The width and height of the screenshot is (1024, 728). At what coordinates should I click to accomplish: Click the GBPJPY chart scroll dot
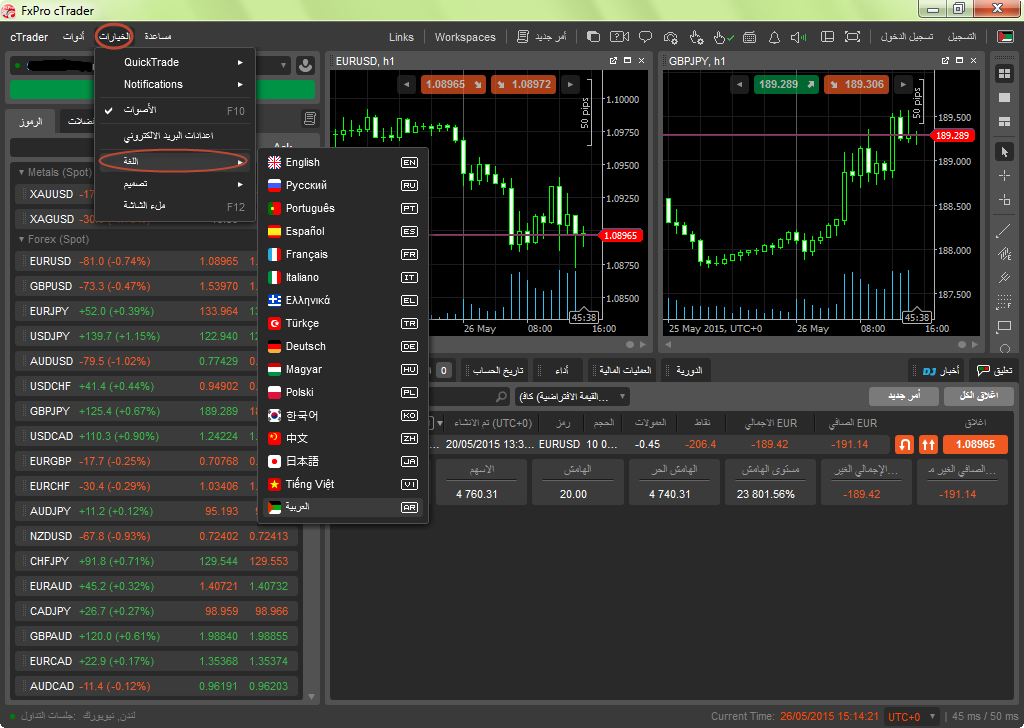[x=961, y=344]
